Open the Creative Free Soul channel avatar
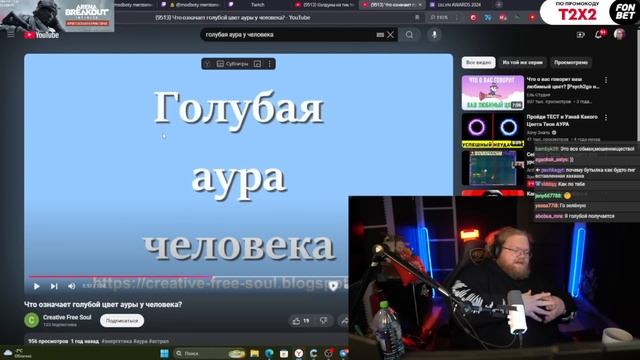The height and width of the screenshot is (360, 640). click(31, 320)
